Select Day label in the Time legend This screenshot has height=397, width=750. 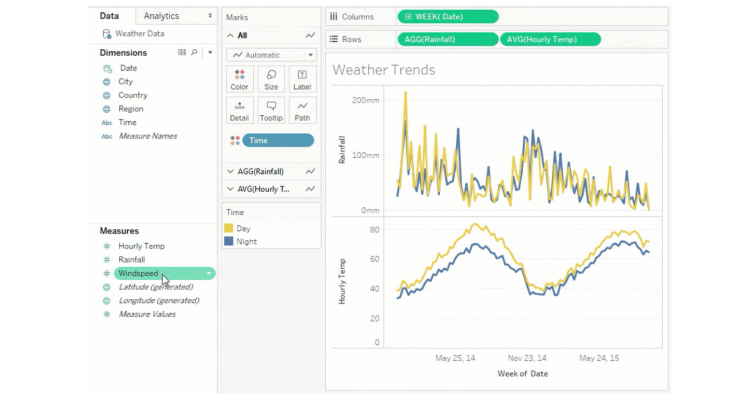tap(243, 229)
